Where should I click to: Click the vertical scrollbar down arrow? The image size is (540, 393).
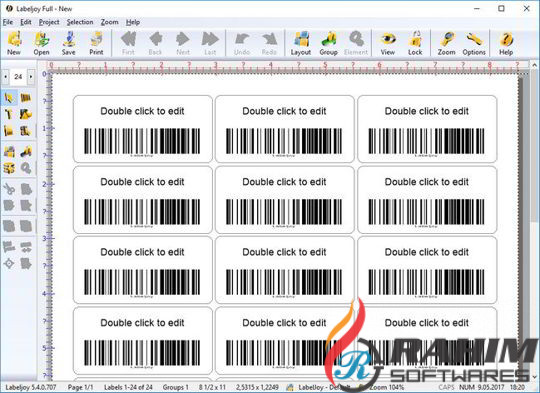(x=534, y=376)
